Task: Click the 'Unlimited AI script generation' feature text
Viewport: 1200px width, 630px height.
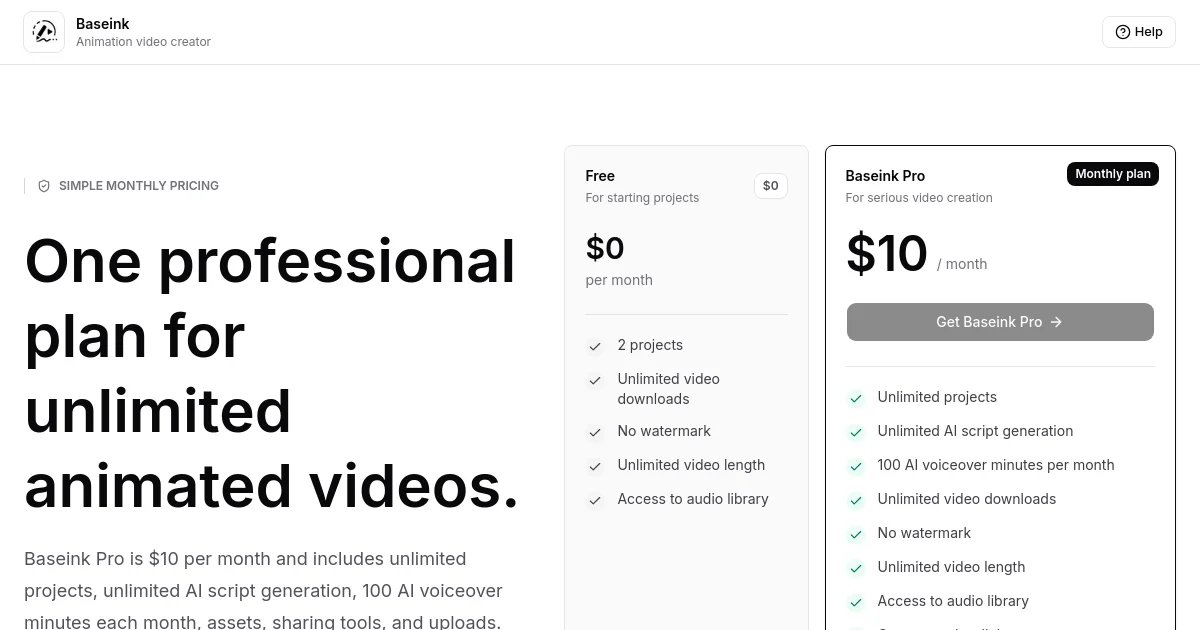Action: pyautogui.click(x=975, y=431)
